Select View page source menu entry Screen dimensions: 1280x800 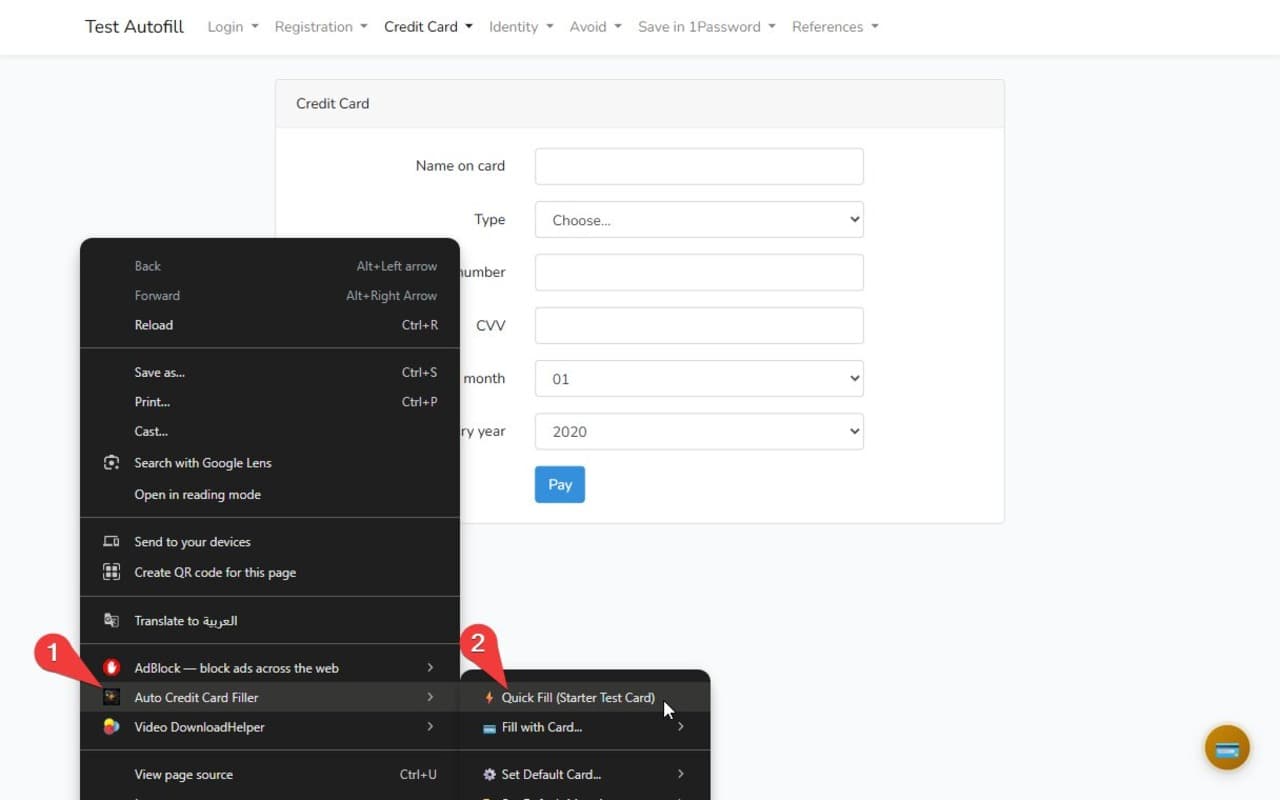click(x=270, y=774)
